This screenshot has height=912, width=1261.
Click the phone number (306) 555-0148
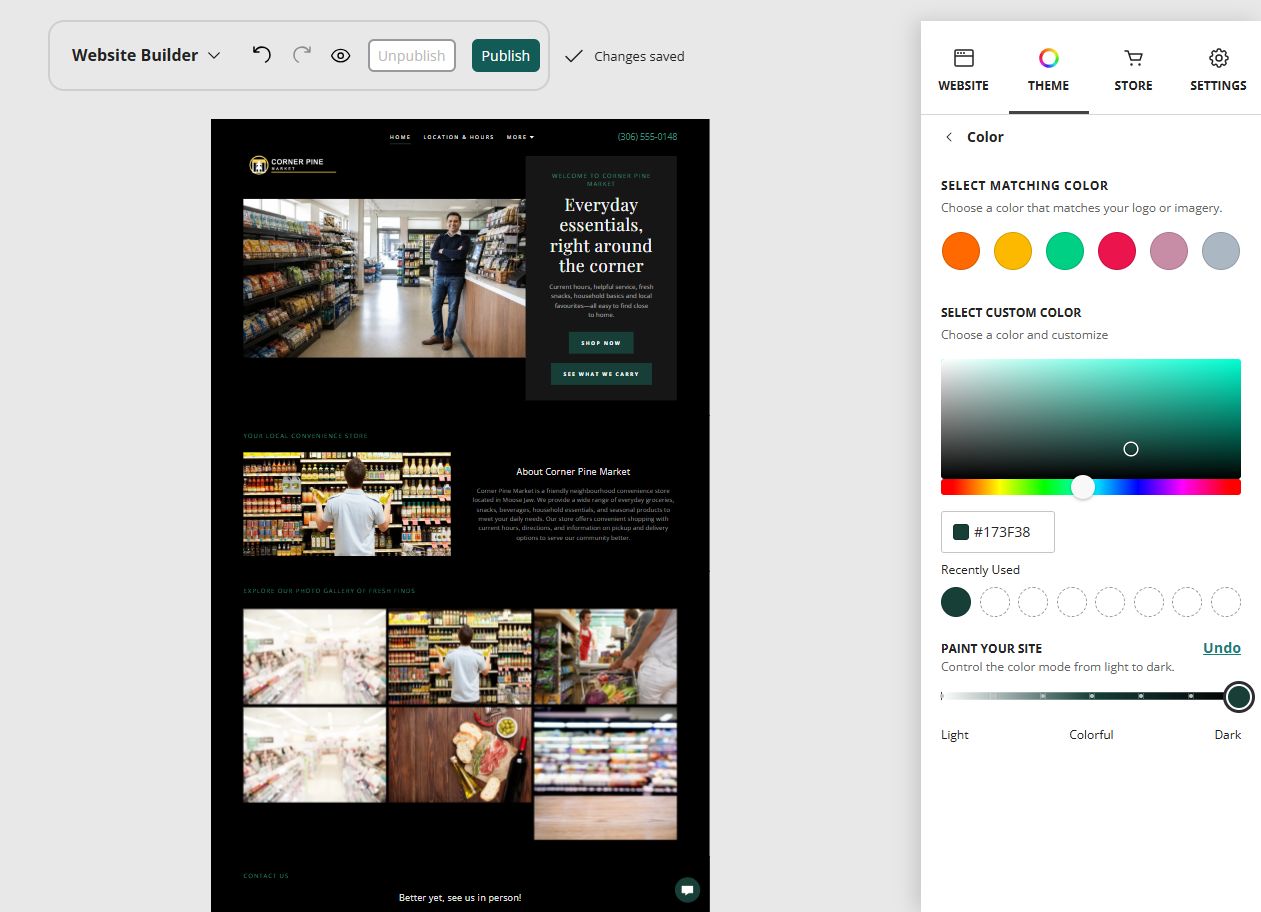(x=647, y=137)
